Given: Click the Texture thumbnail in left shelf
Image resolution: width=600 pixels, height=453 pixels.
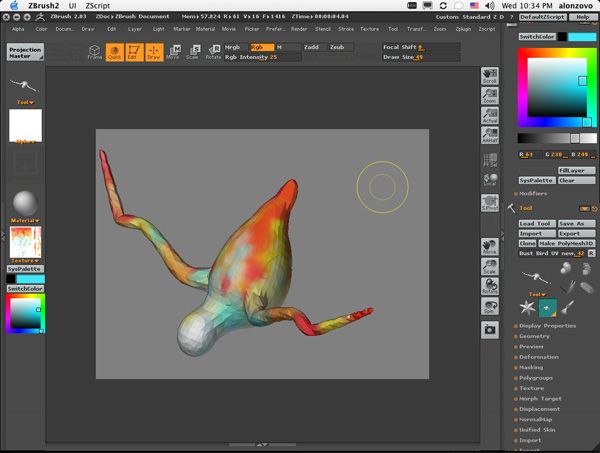Looking at the screenshot, I should click(25, 243).
